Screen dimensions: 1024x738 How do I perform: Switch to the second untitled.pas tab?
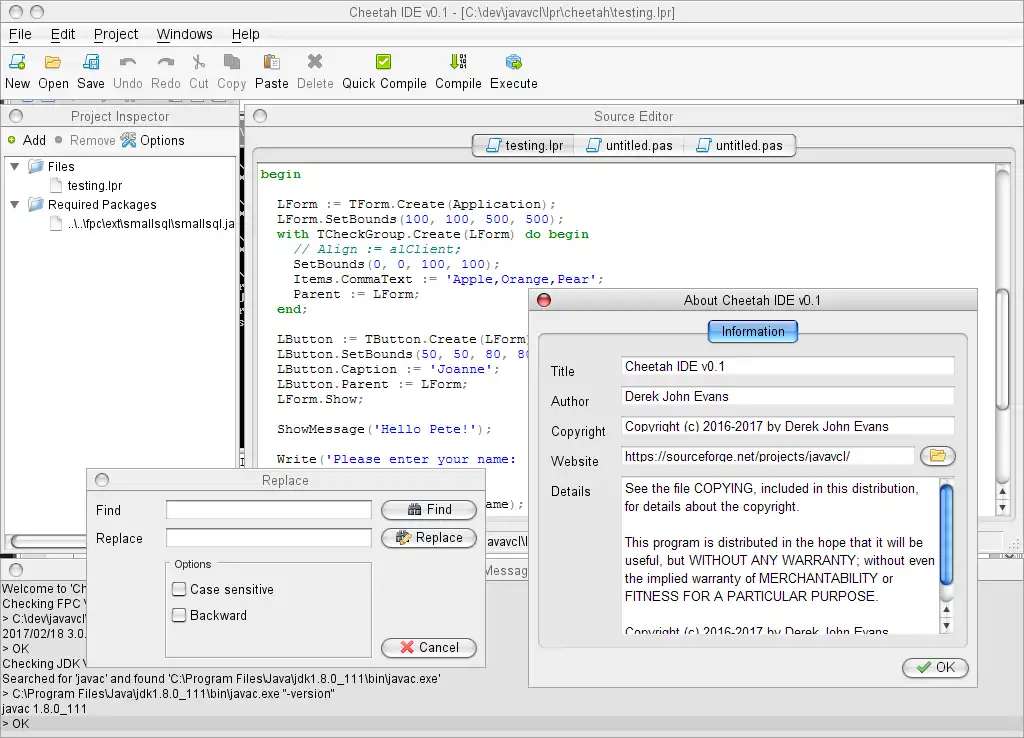coord(739,146)
